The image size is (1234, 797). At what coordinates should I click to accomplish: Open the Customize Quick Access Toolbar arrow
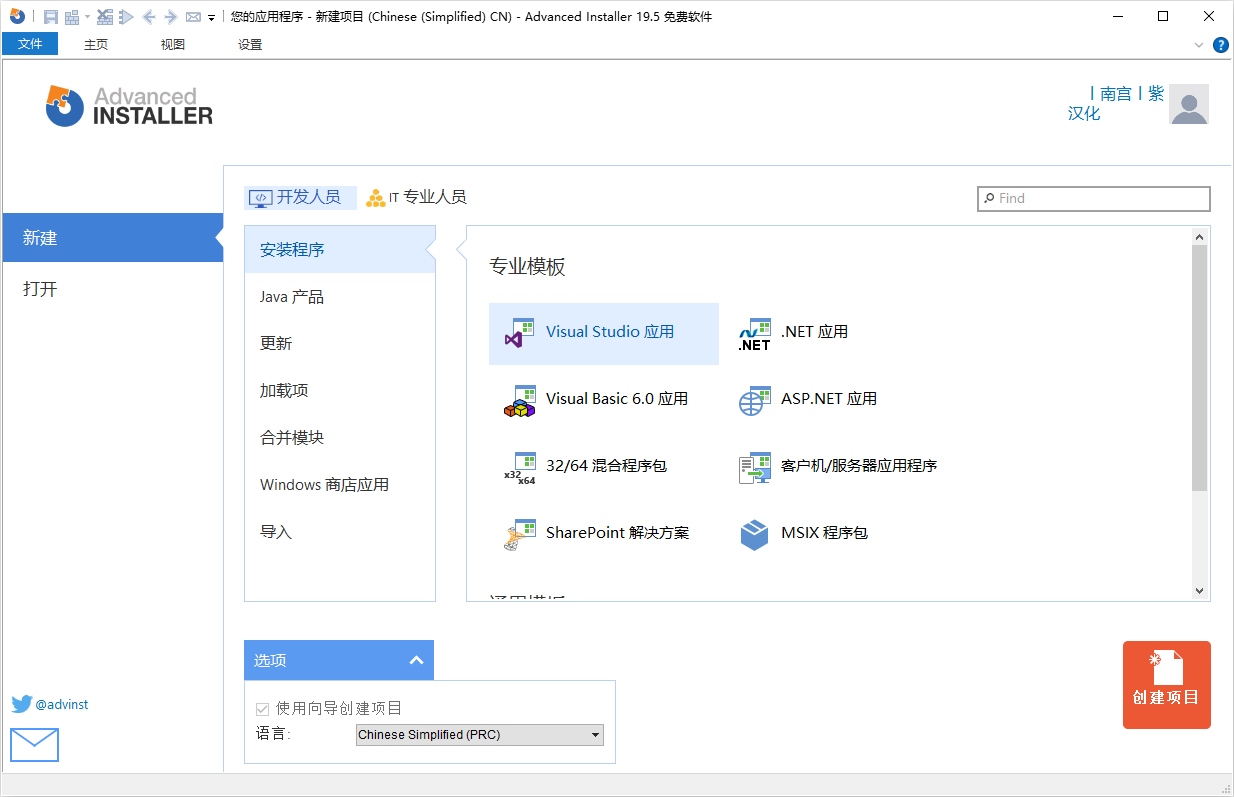211,18
